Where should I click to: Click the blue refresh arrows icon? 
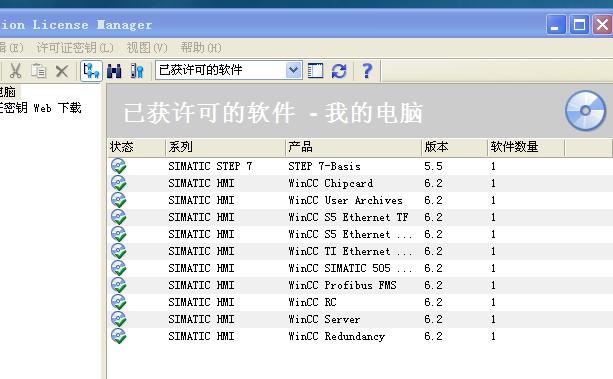[339, 71]
